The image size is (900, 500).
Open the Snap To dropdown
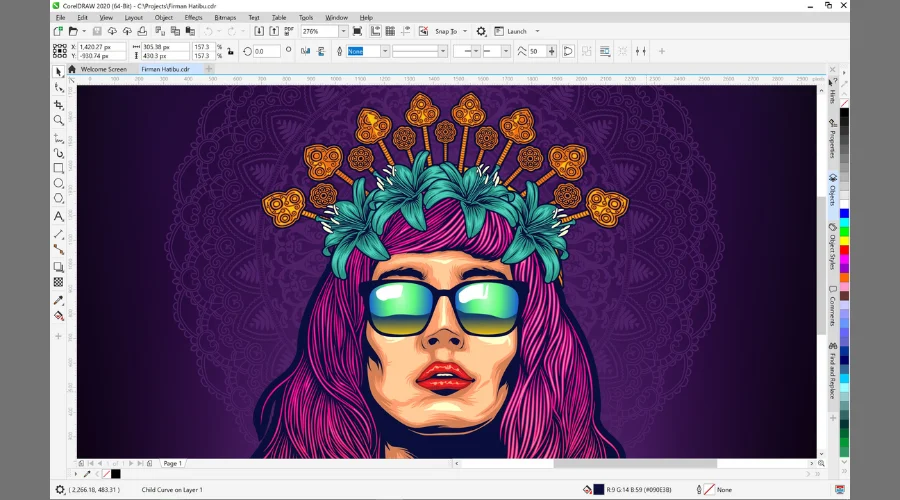tap(465, 31)
